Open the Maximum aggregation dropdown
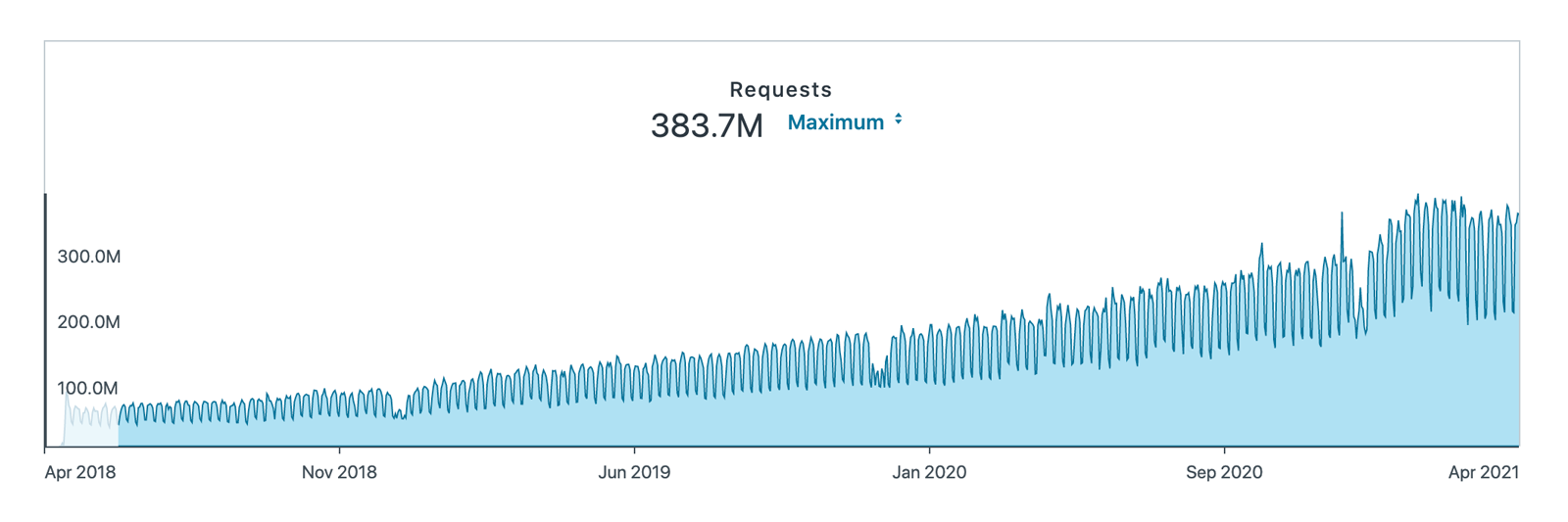Image resolution: width=1568 pixels, height=522 pixels. [x=844, y=122]
